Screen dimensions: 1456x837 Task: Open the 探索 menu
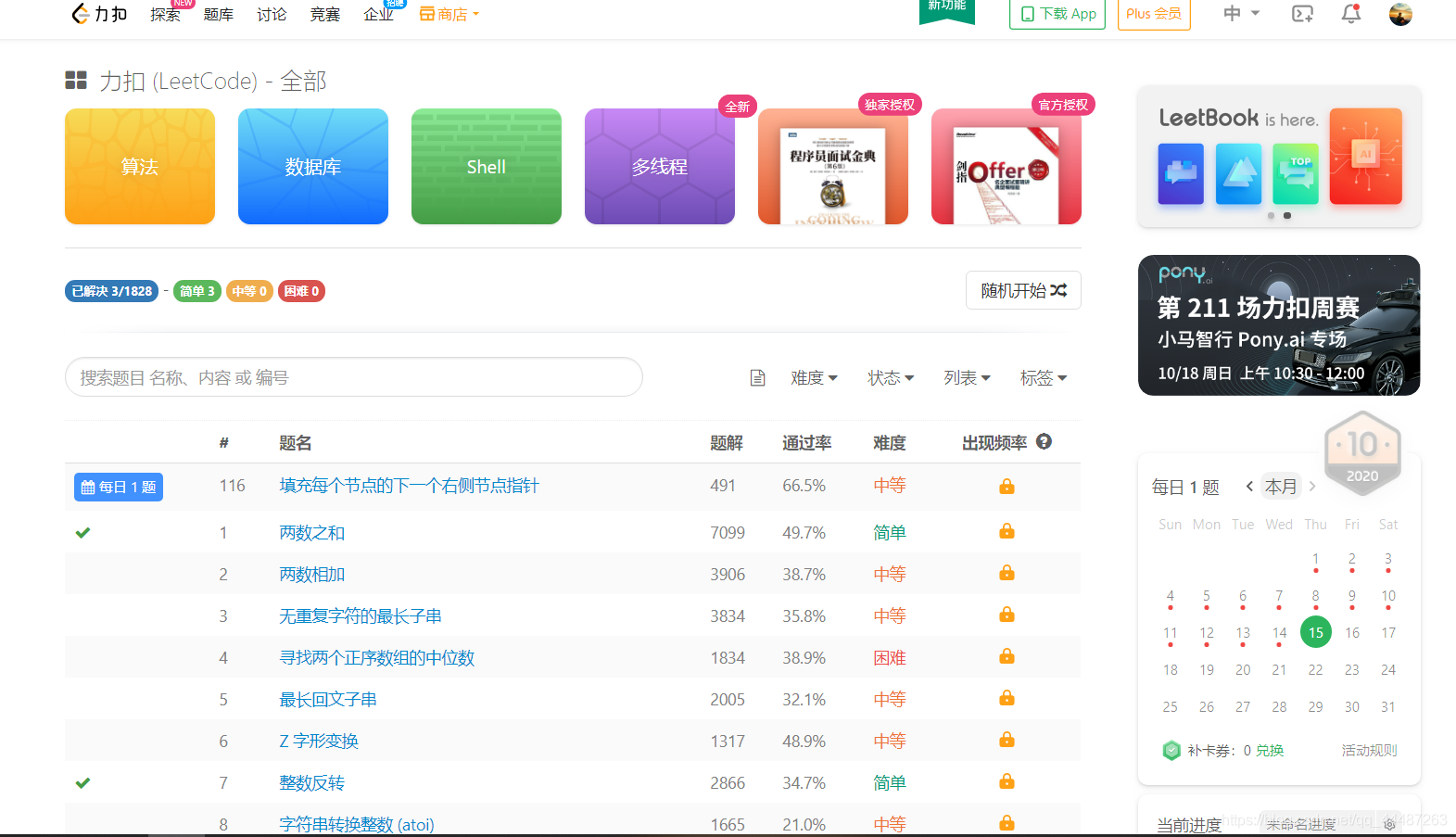point(166,14)
